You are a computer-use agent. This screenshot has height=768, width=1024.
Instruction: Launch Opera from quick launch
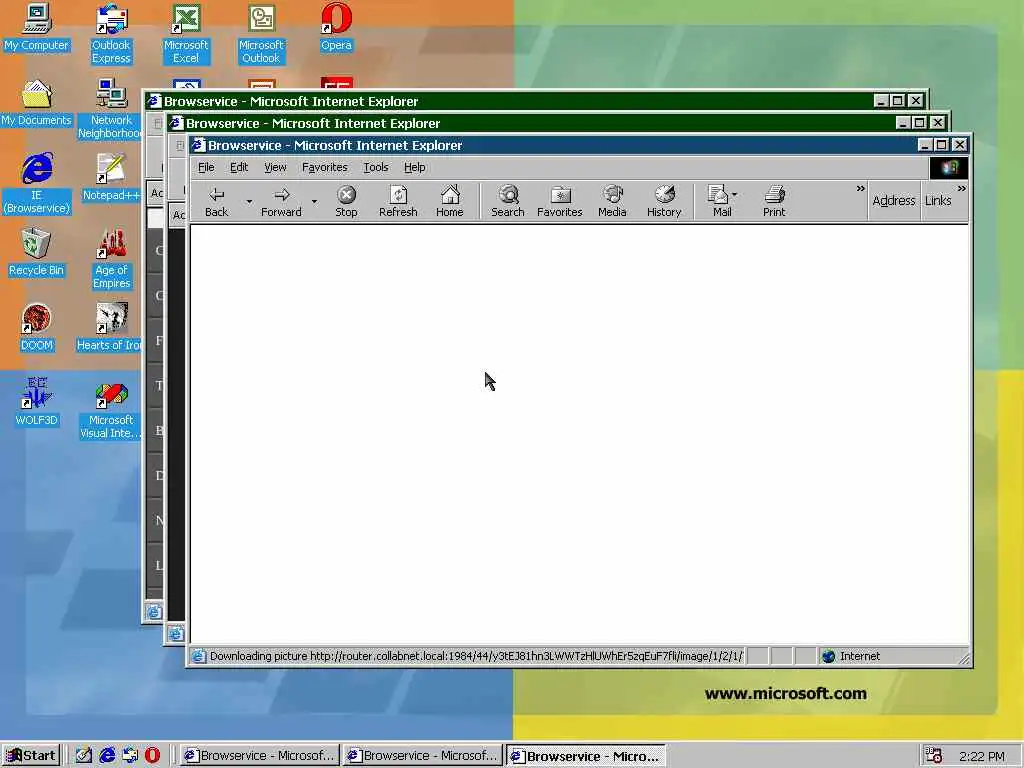(x=152, y=756)
